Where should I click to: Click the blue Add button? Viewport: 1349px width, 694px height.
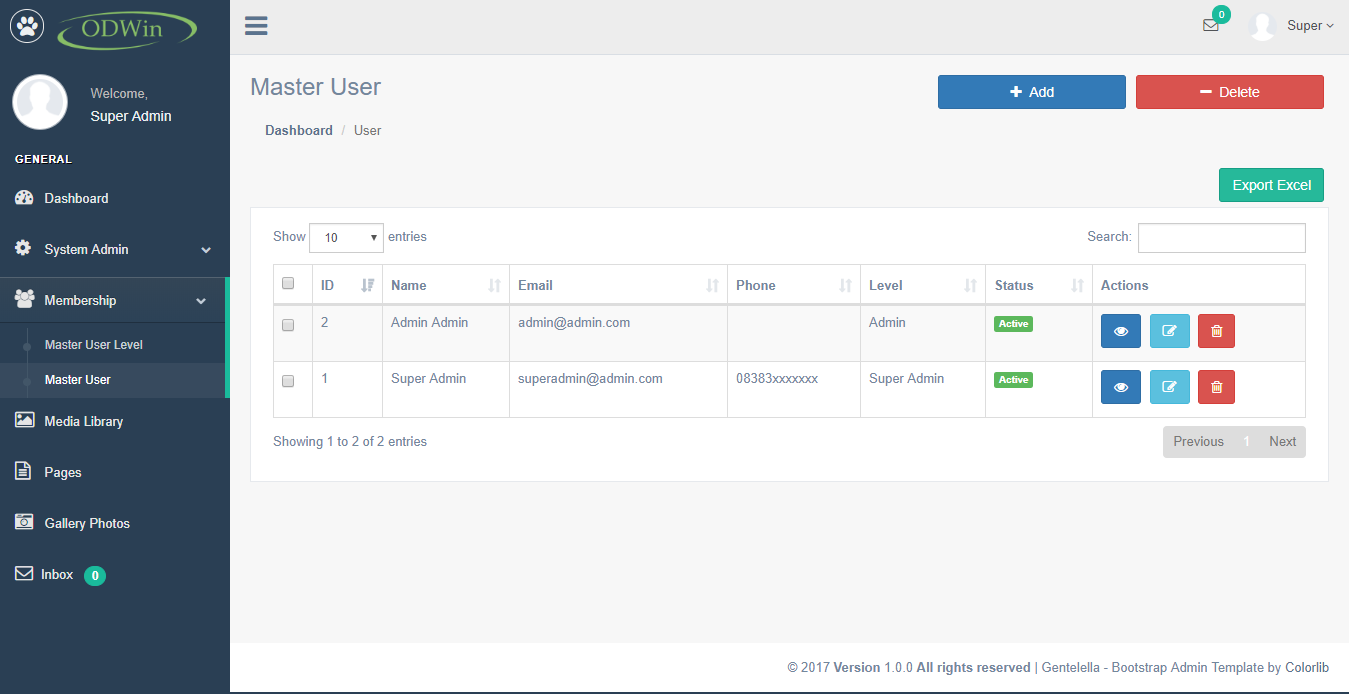click(1032, 92)
